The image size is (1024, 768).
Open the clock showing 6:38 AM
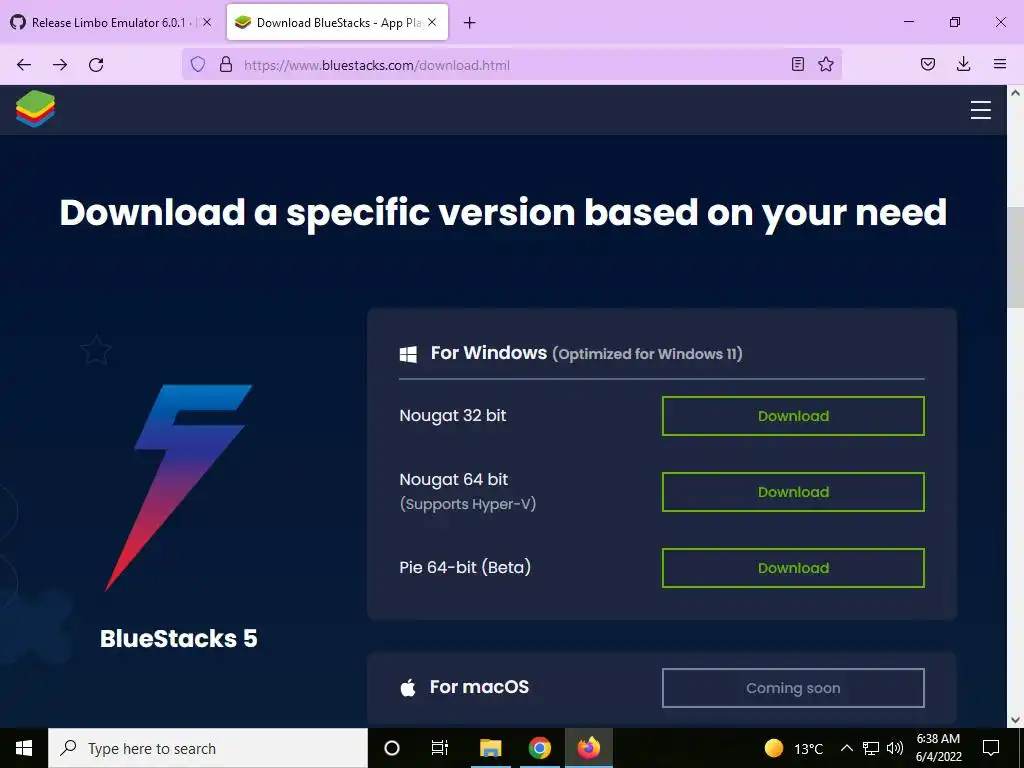tap(938, 748)
